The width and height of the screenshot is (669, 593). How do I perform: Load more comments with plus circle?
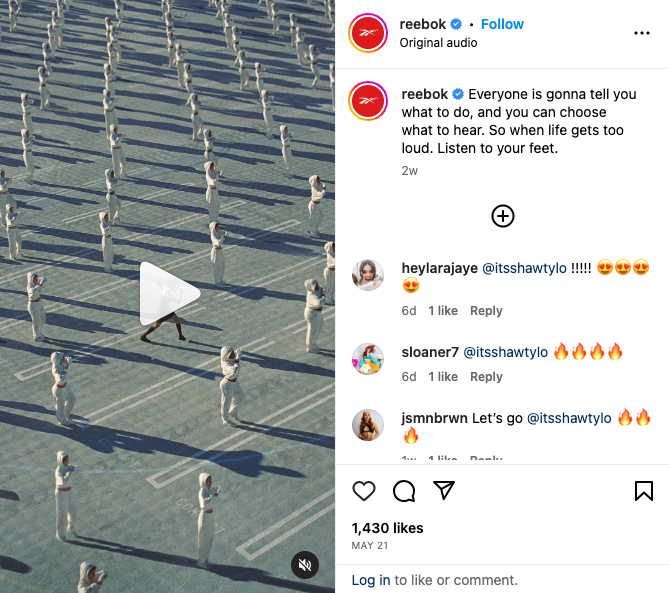point(503,216)
